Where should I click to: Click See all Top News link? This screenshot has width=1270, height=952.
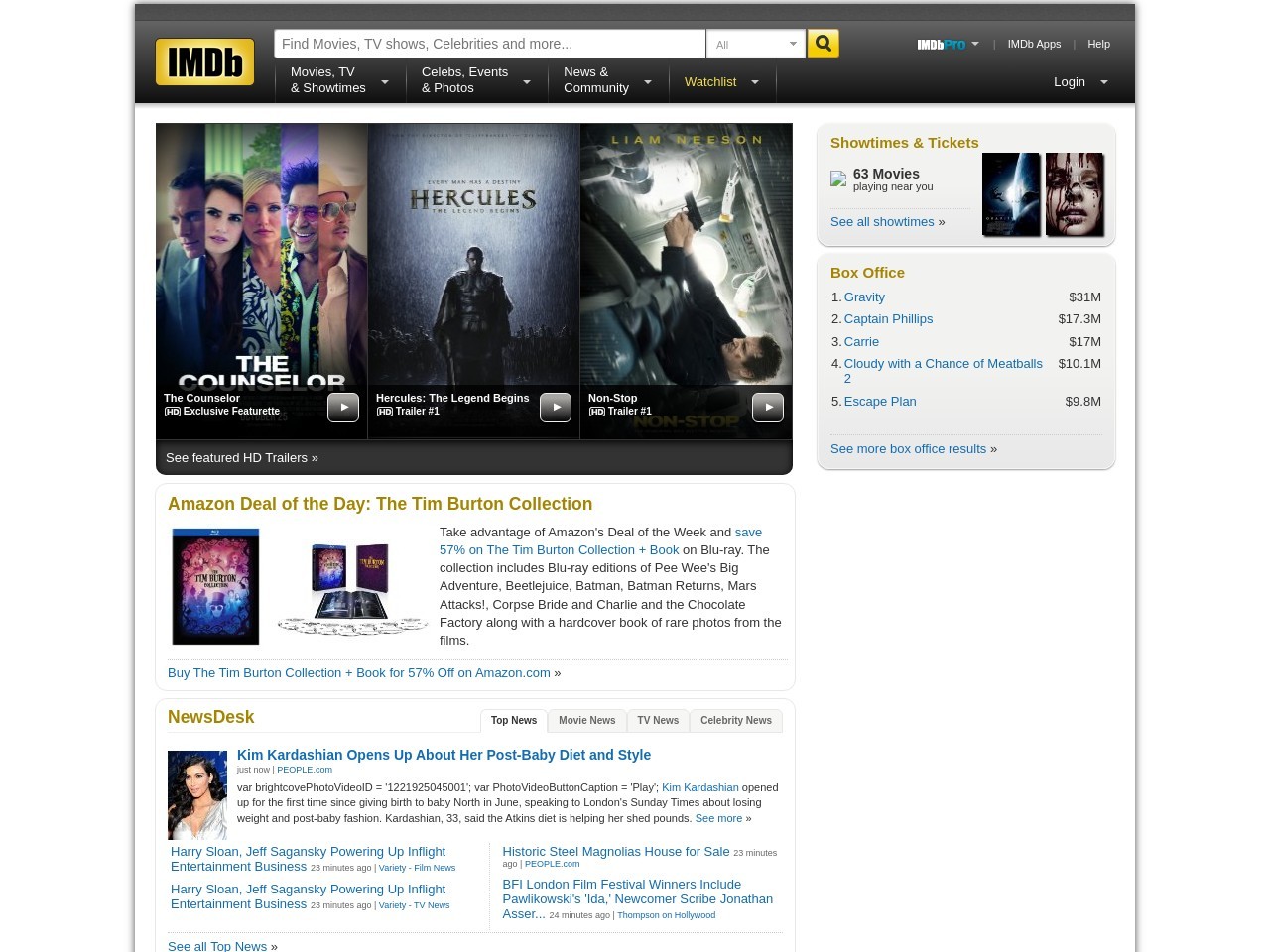pos(217,947)
